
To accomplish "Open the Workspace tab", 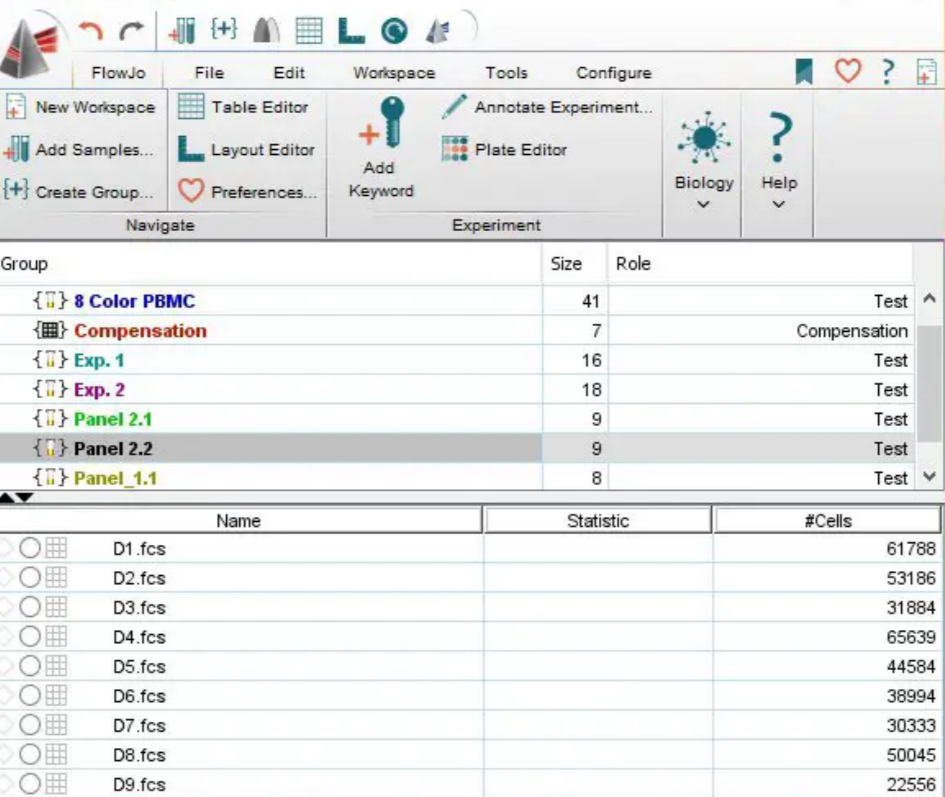I will pos(394,73).
